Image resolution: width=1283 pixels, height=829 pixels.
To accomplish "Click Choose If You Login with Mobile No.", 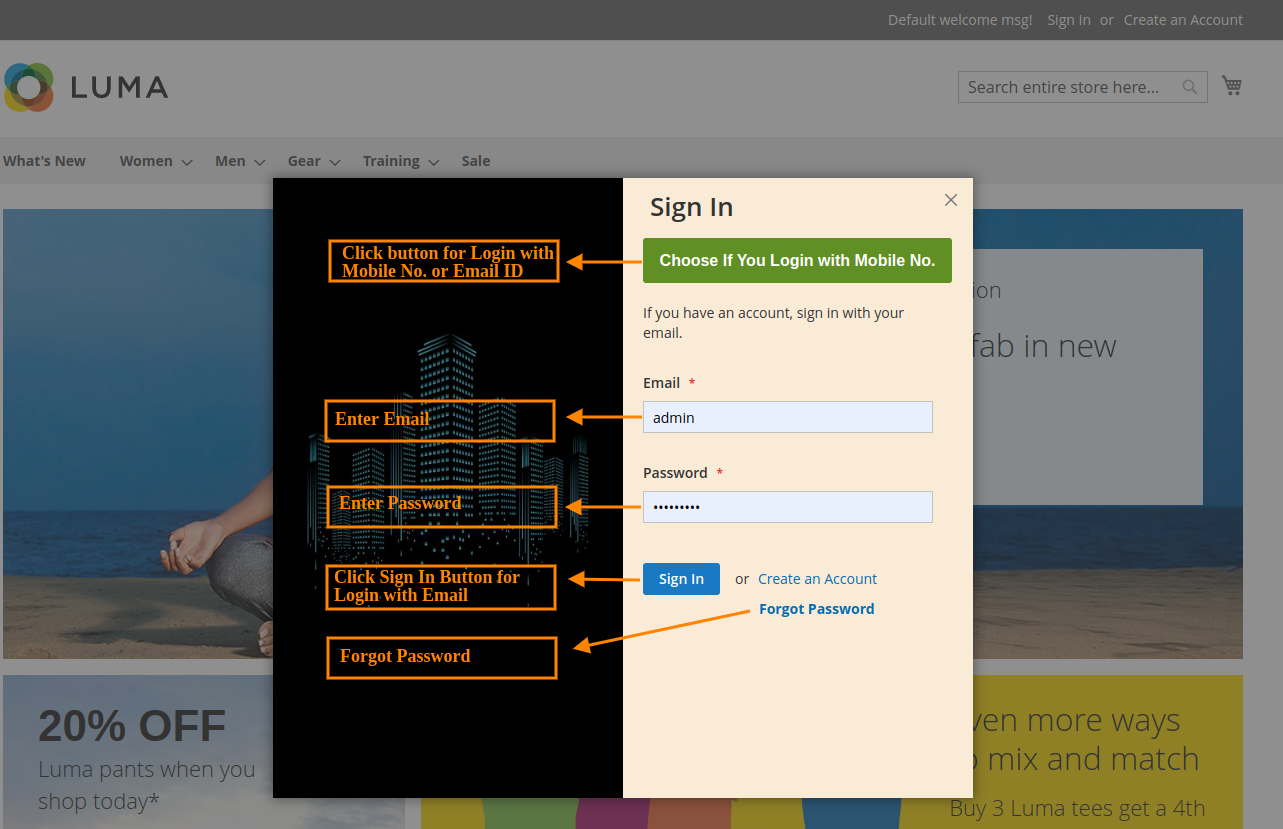I will pyautogui.click(x=796, y=260).
